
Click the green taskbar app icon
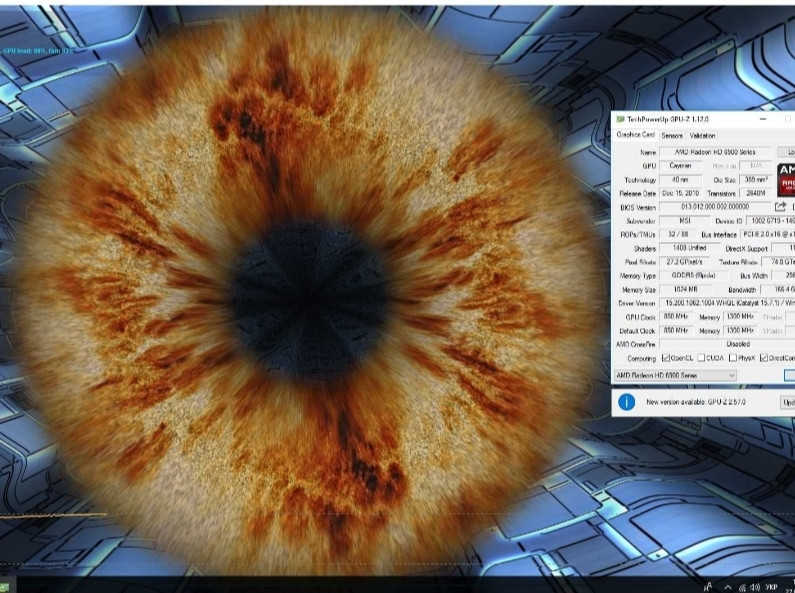pyautogui.click(x=7, y=587)
